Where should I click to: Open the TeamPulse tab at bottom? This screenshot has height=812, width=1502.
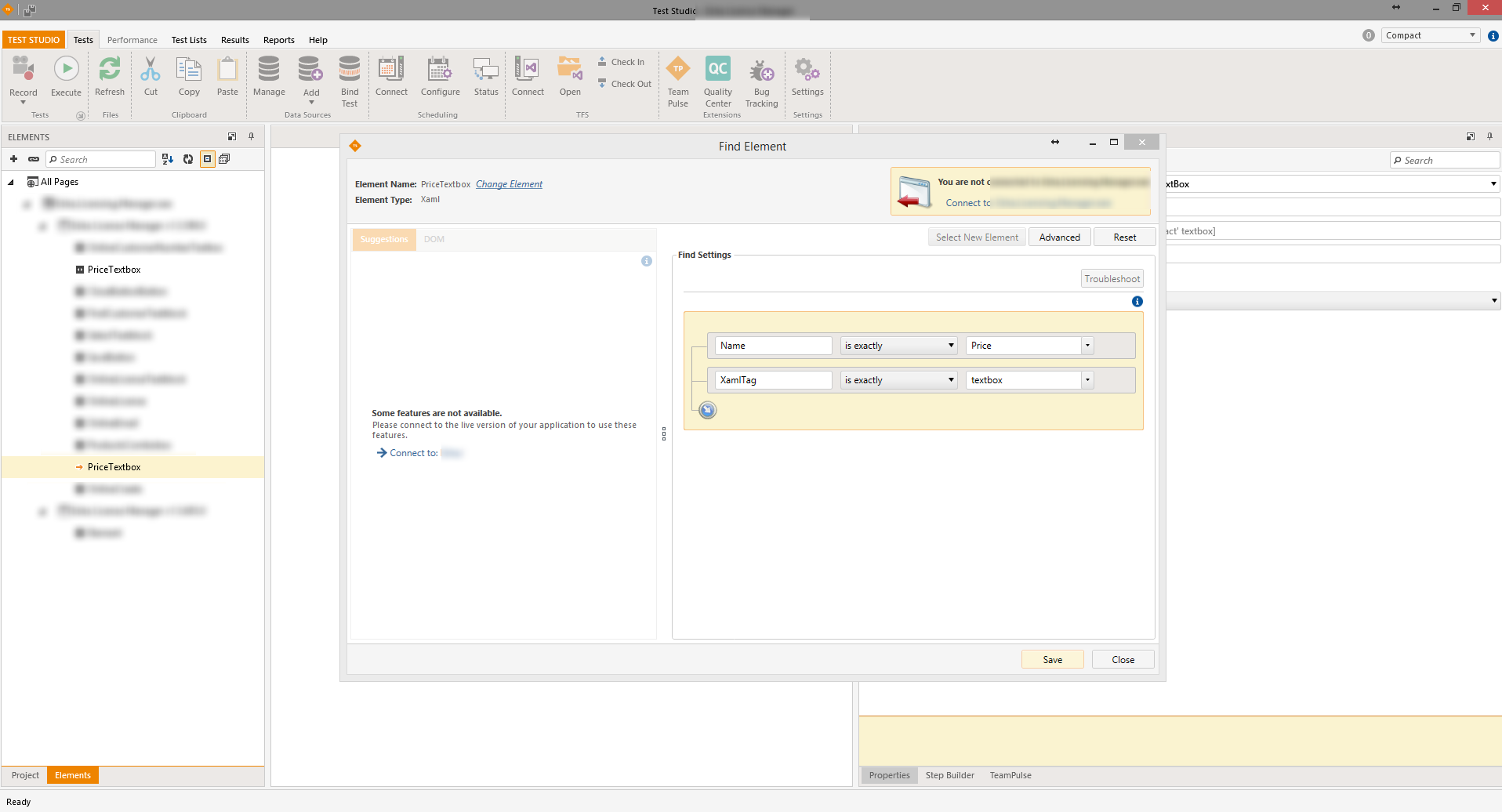pos(1010,775)
